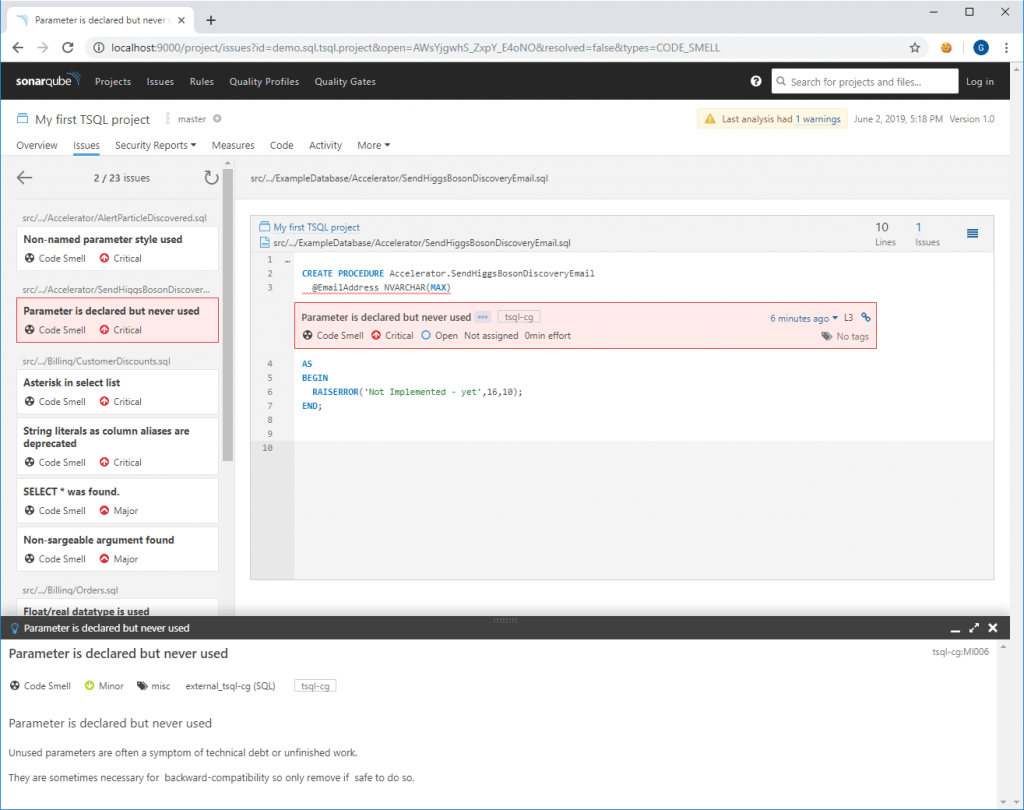The width and height of the screenshot is (1024, 810).
Task: Switch to the Measures tab
Action: (x=233, y=145)
